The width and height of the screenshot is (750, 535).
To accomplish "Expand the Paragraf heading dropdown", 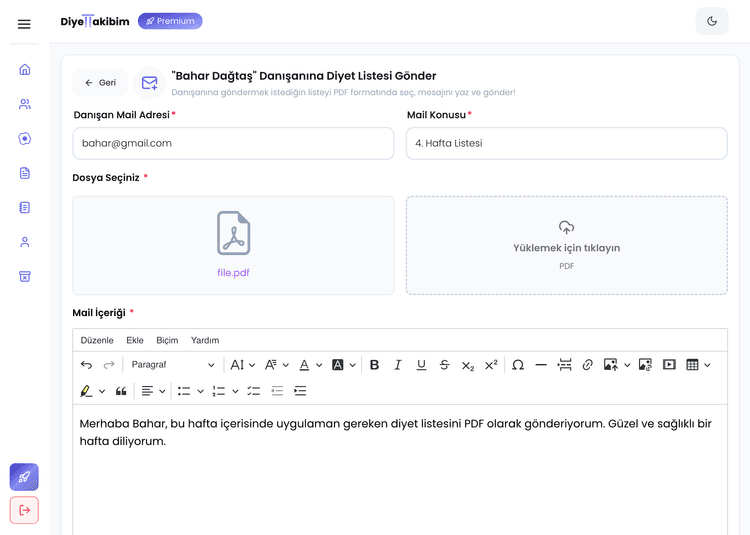I will coord(172,365).
